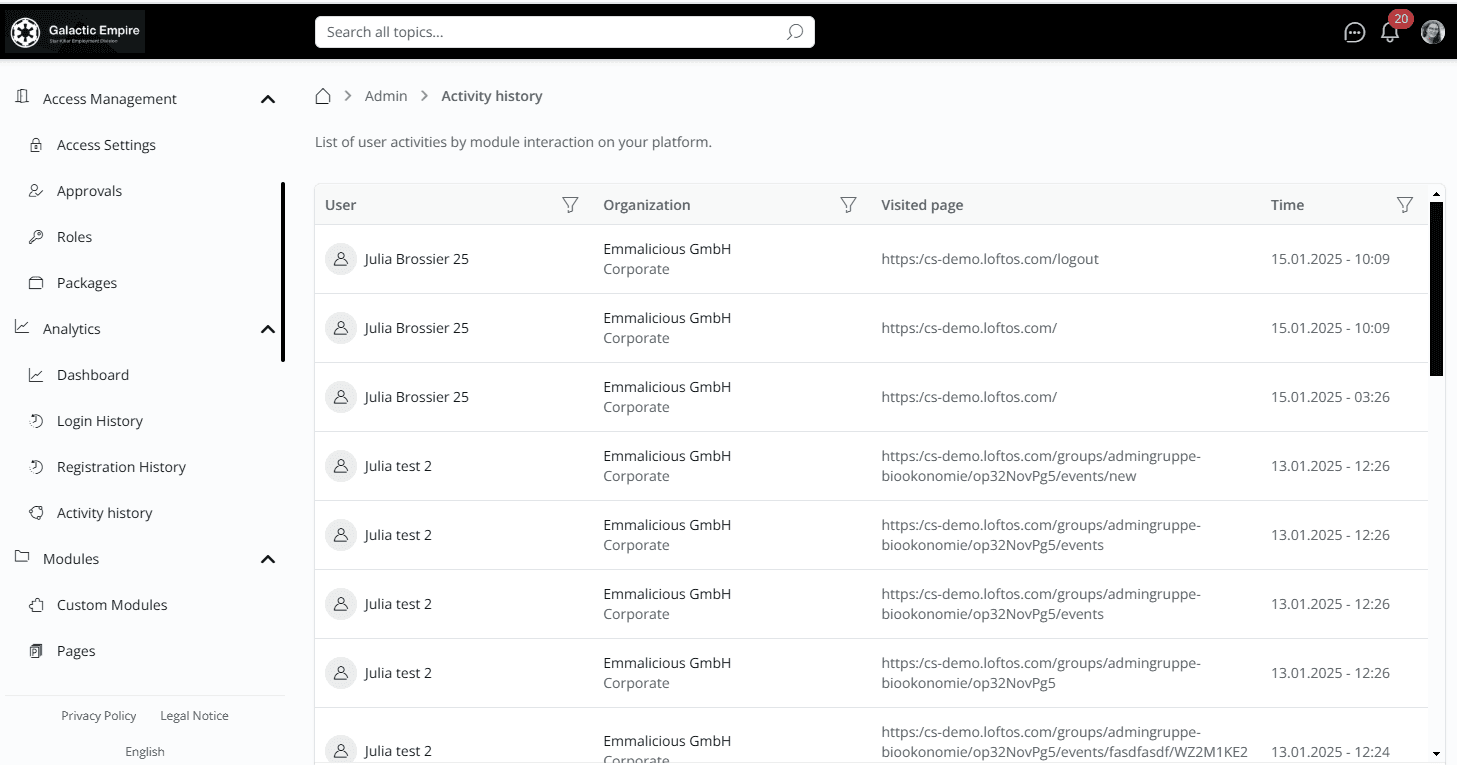This screenshot has width=1457, height=765.
Task: Open the Privacy Policy link
Action: pos(98,716)
